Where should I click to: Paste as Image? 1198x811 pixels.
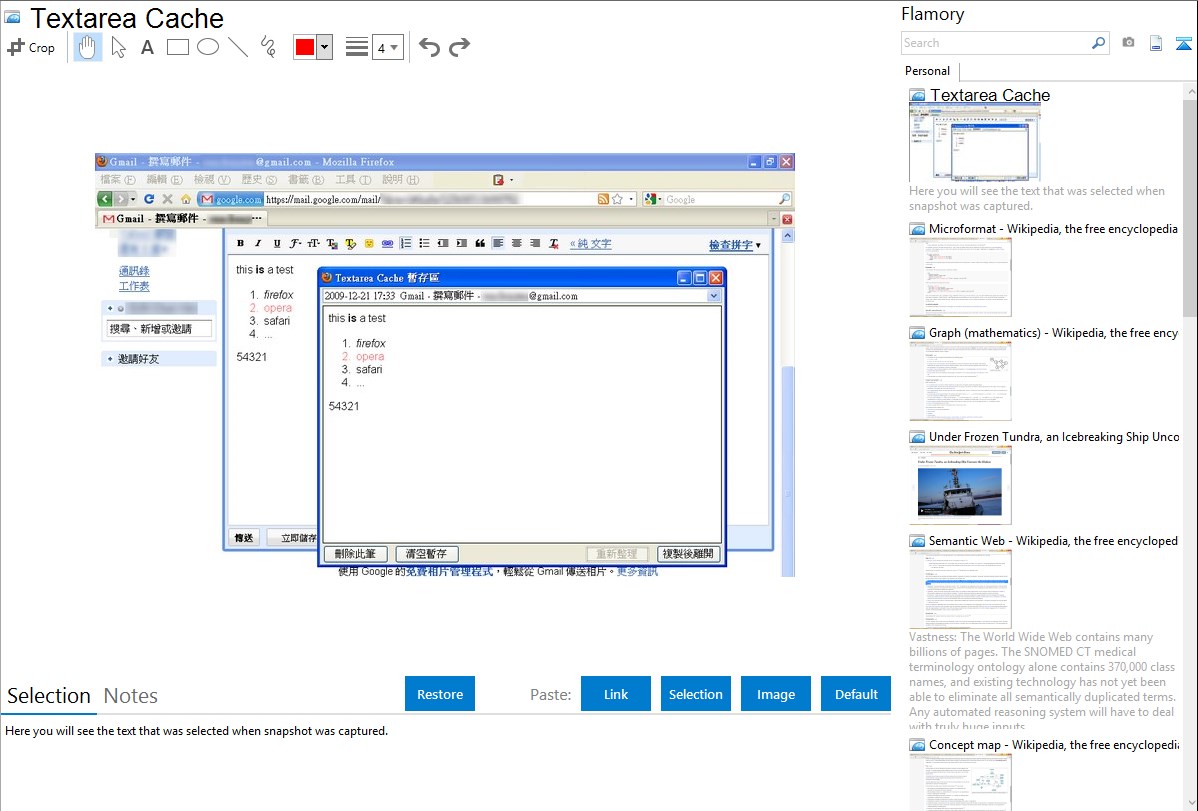776,694
